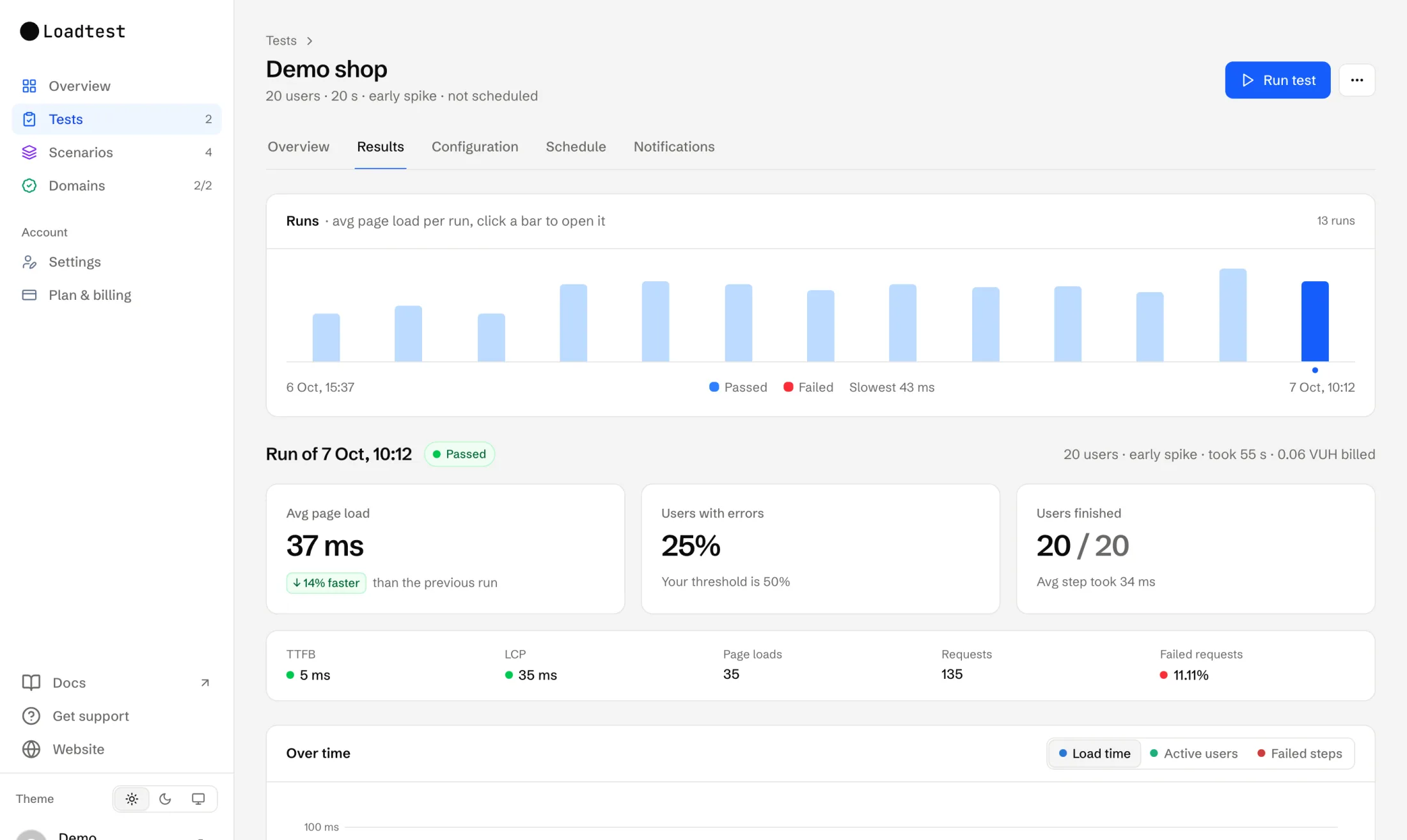Switch to the Overview tab of Demo shop
The image size is (1407, 840).
(x=299, y=147)
